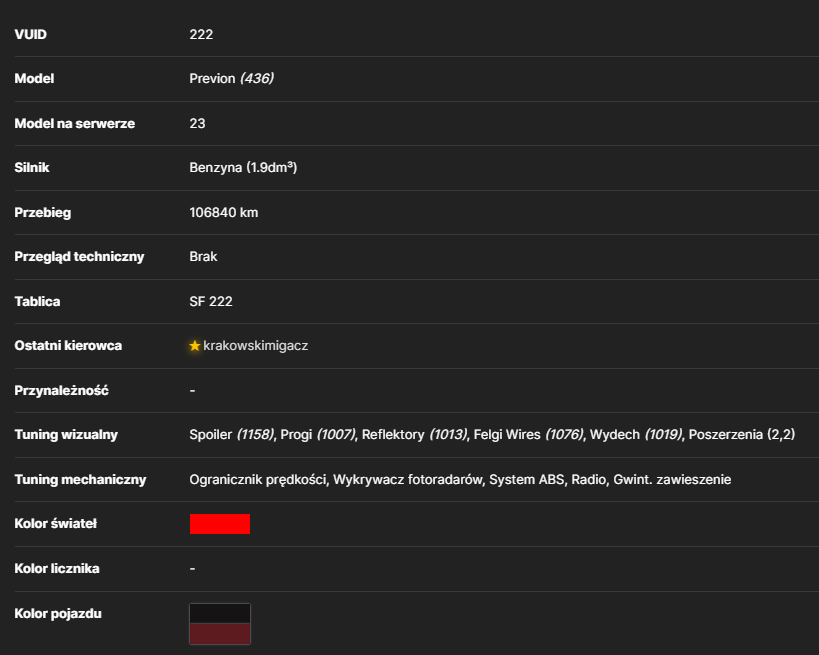The width and height of the screenshot is (819, 655).
Task: Click the plate number SF 222
Action: [211, 301]
